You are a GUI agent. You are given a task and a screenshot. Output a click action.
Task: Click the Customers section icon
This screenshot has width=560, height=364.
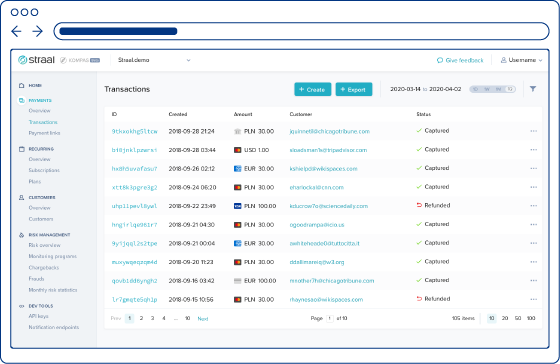pyautogui.click(x=21, y=197)
